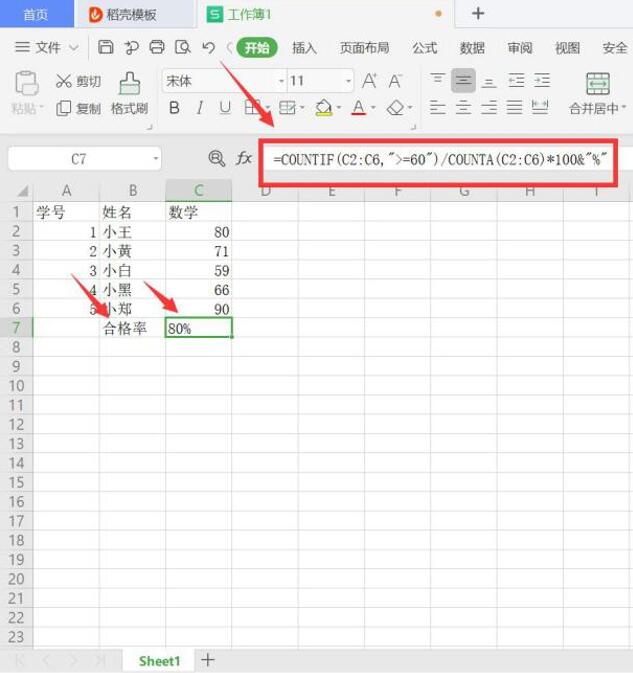Open the 开始 ribbon tab

[x=257, y=48]
